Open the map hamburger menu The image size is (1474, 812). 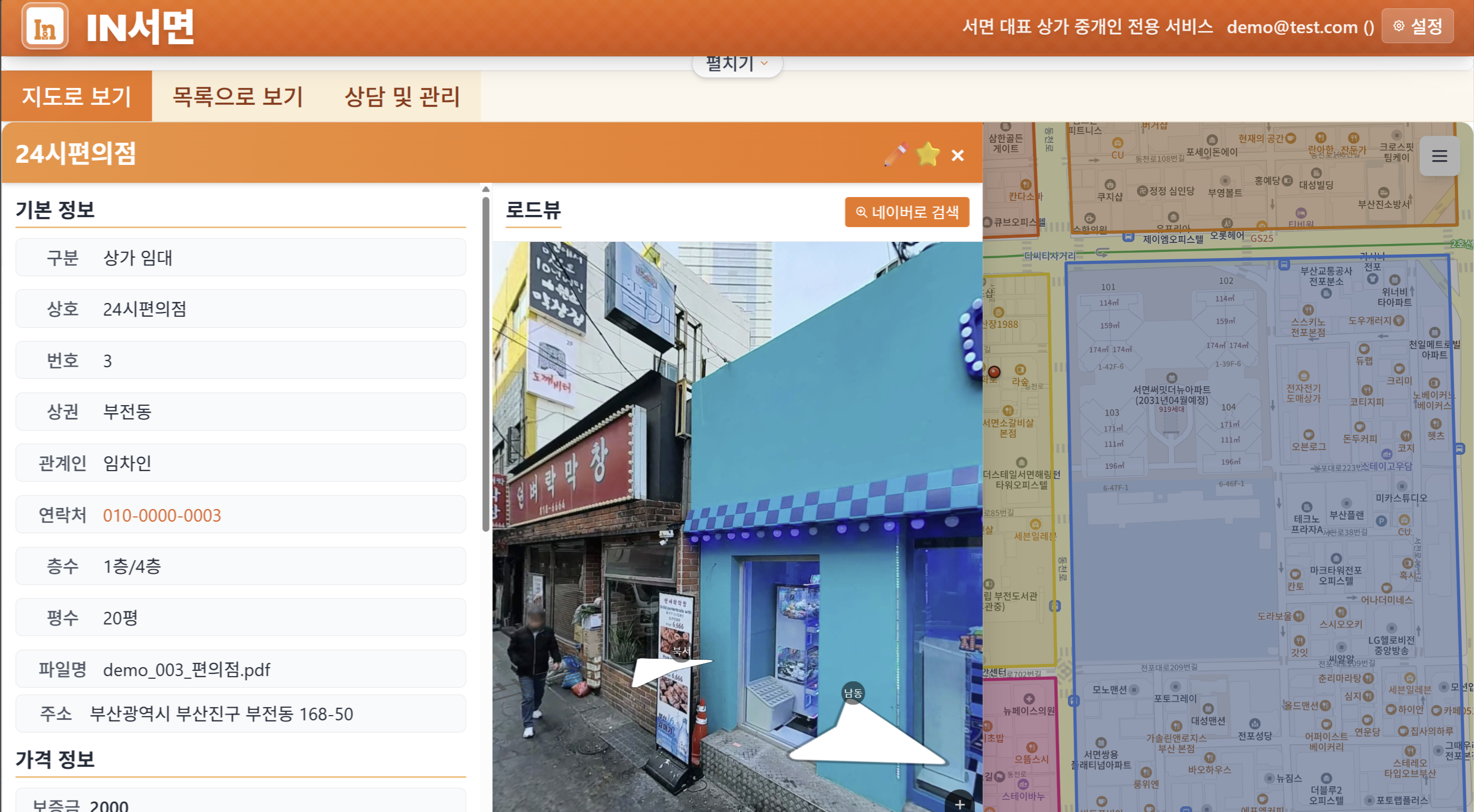(1439, 156)
